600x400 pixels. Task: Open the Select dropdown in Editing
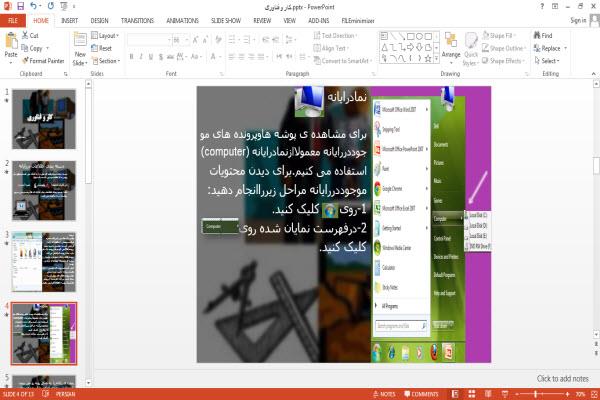pos(547,61)
